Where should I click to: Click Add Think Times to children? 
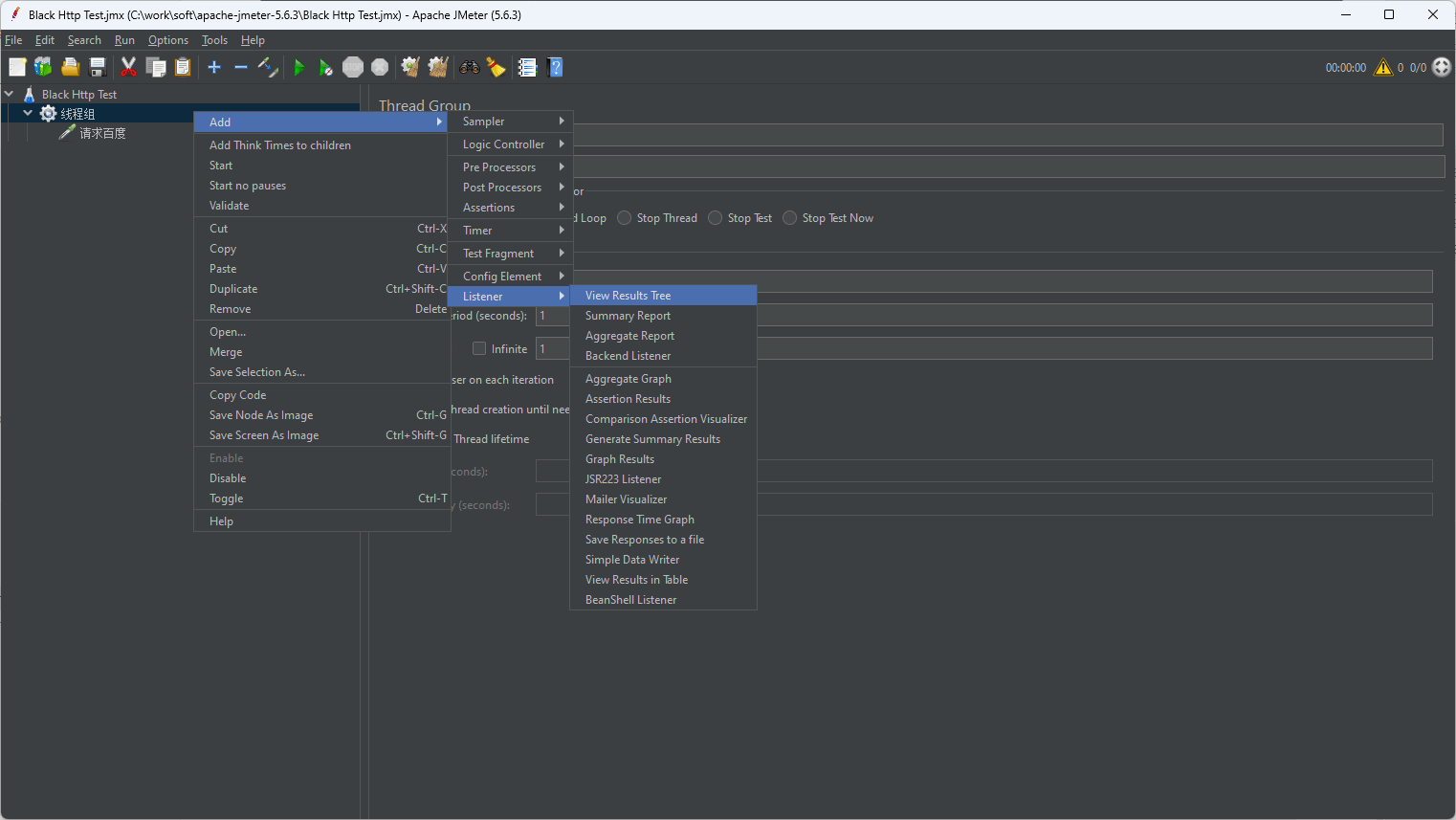tap(320, 145)
